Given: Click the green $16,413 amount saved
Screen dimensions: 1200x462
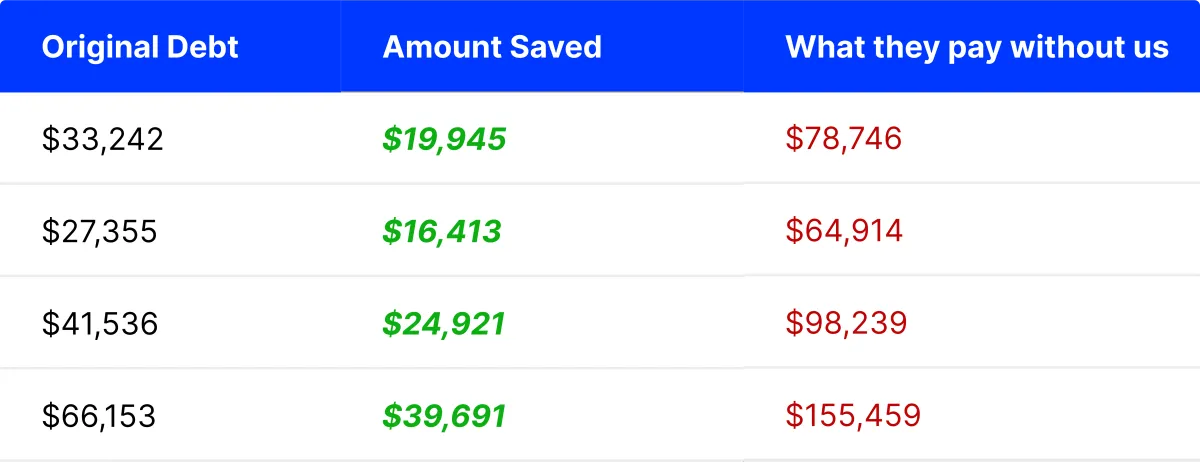Looking at the screenshot, I should (441, 232).
